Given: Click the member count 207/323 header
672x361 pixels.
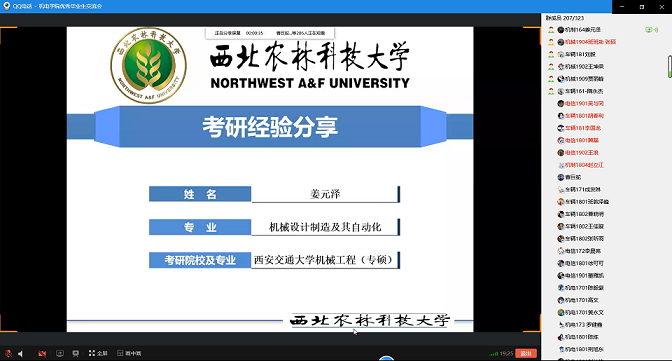Looking at the screenshot, I should click(x=564, y=18).
